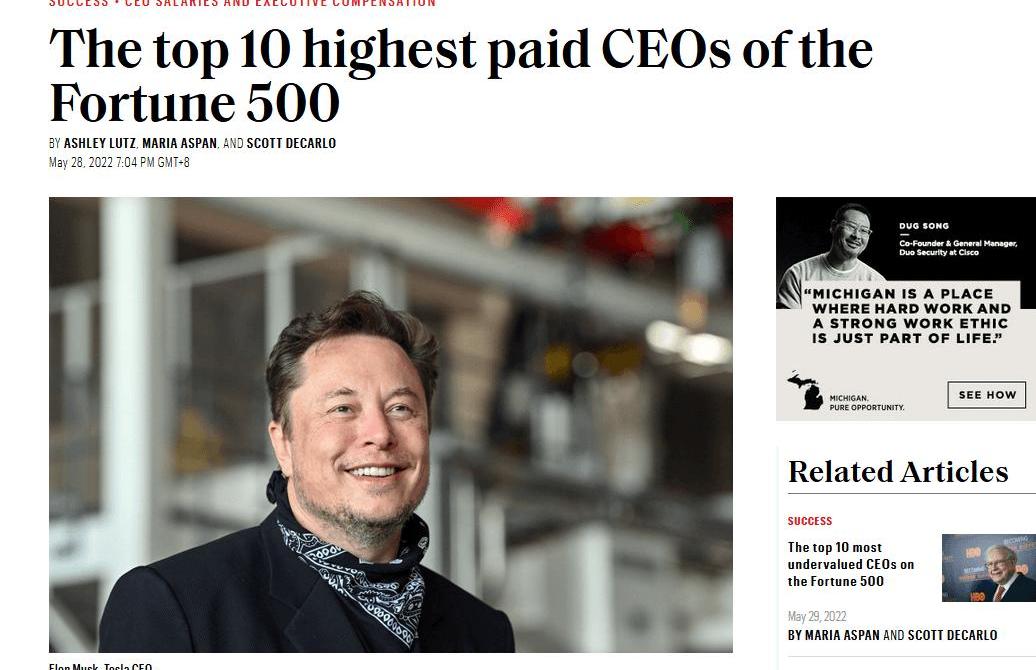1036x670 pixels.
Task: Open Ashley Lutz author page
Action: (x=100, y=143)
